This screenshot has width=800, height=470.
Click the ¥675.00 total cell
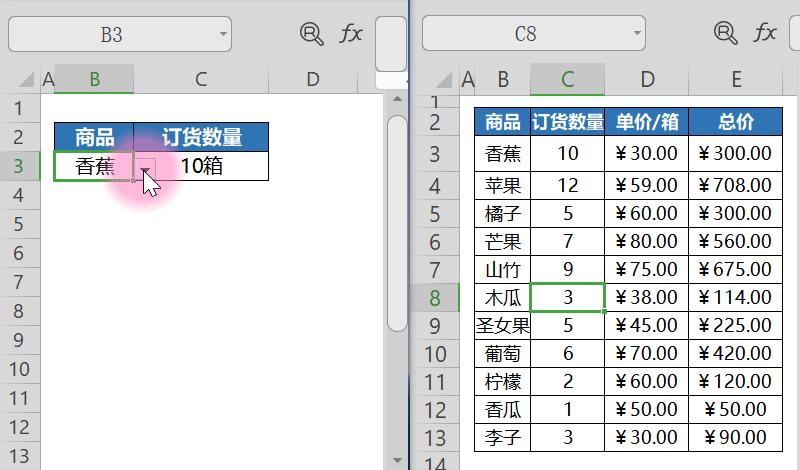pyautogui.click(x=735, y=269)
